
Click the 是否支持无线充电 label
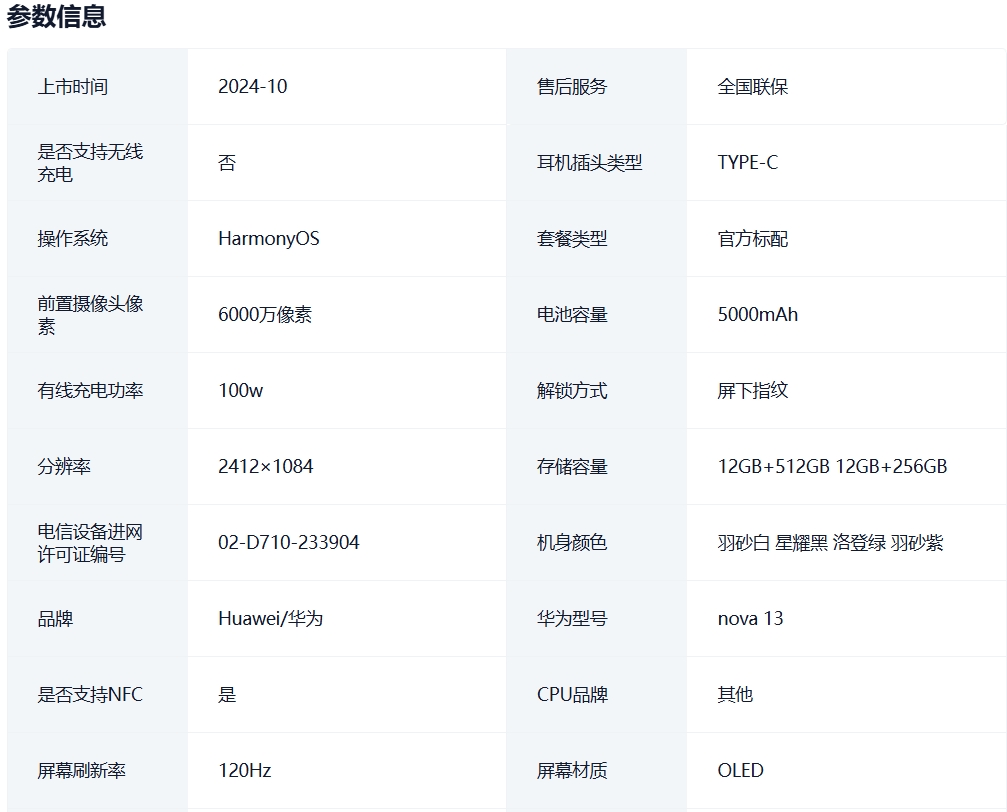pyautogui.click(x=90, y=163)
